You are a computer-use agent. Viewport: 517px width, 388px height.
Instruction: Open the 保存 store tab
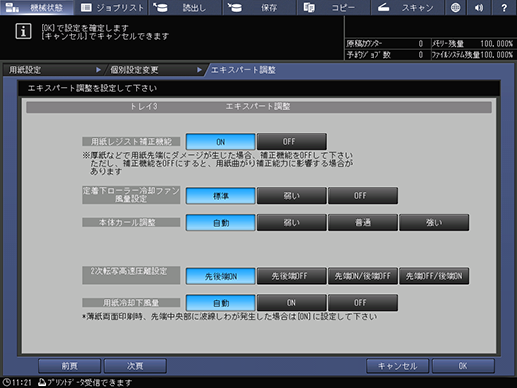point(259,7)
